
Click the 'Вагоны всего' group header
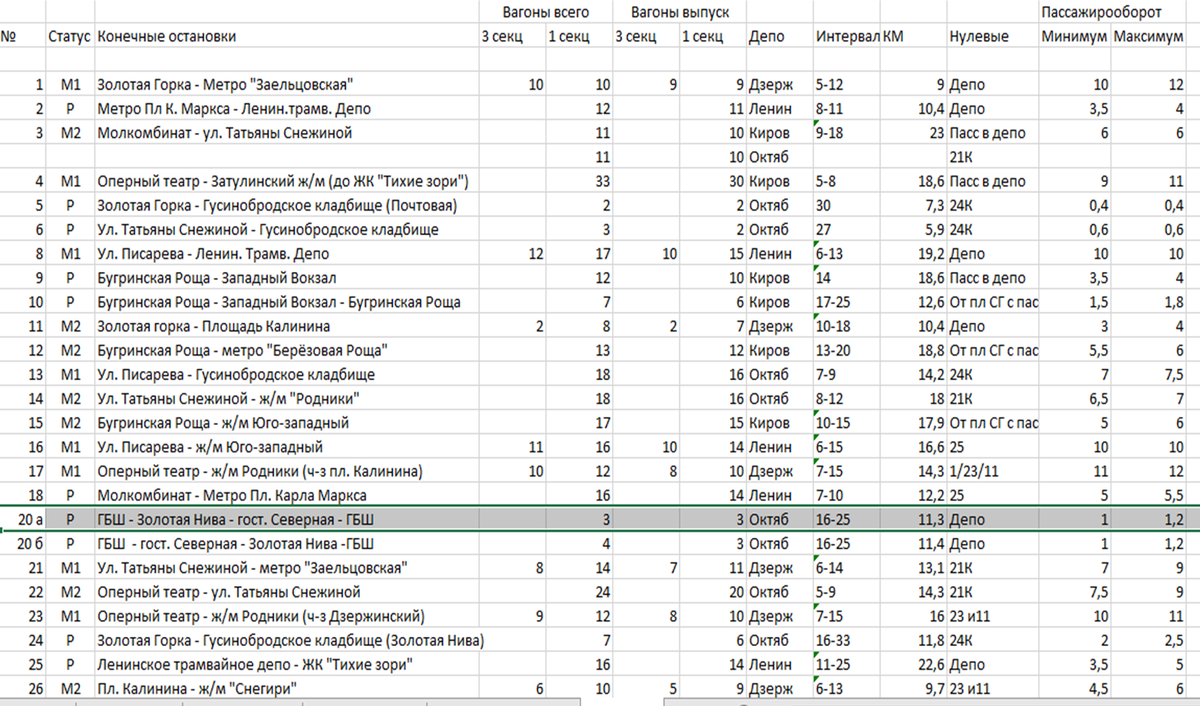[545, 12]
